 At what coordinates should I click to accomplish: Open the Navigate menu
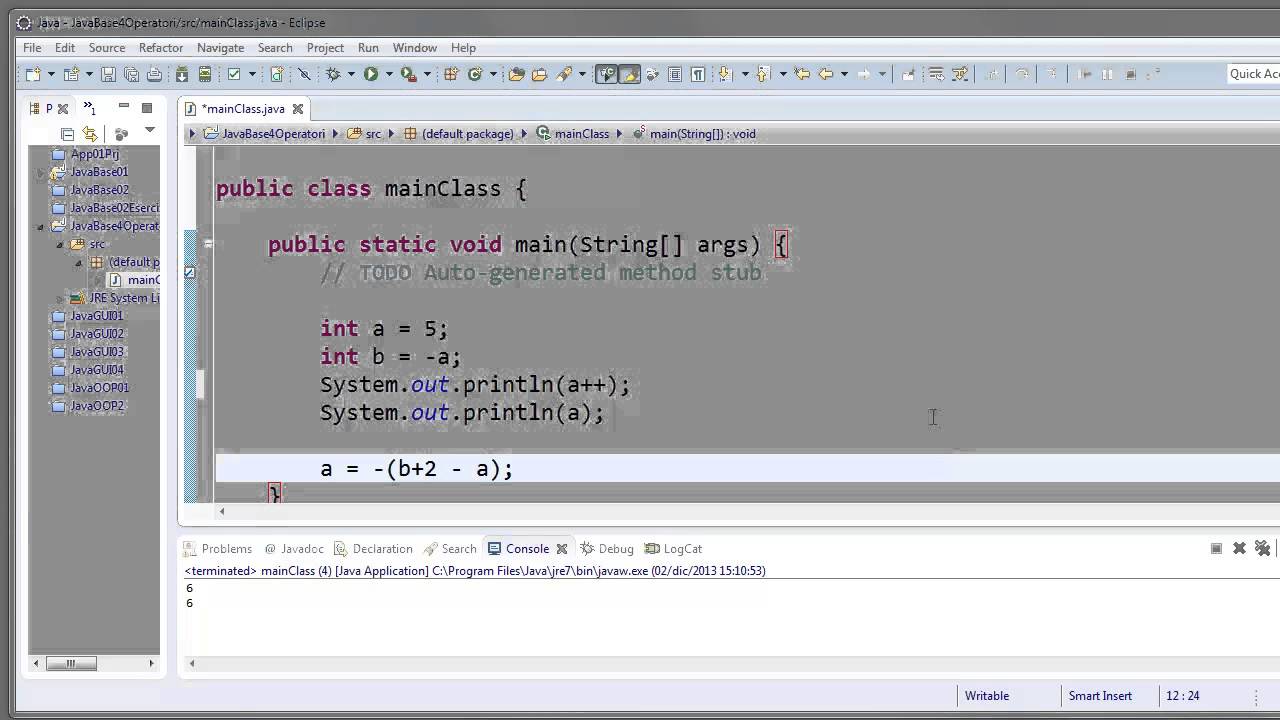click(220, 48)
